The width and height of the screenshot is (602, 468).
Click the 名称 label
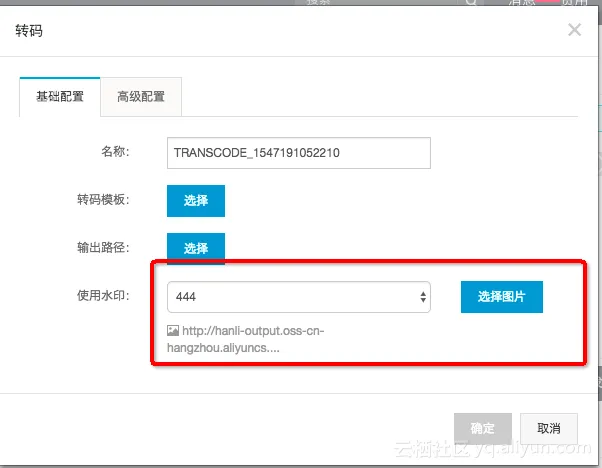(115, 151)
